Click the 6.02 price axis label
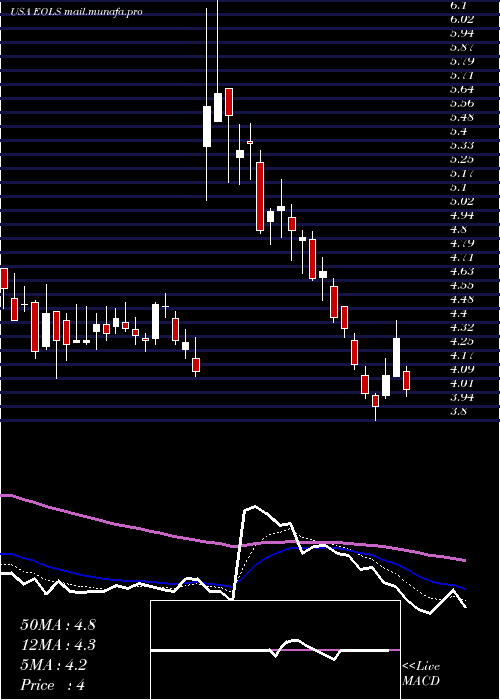 pos(462,19)
